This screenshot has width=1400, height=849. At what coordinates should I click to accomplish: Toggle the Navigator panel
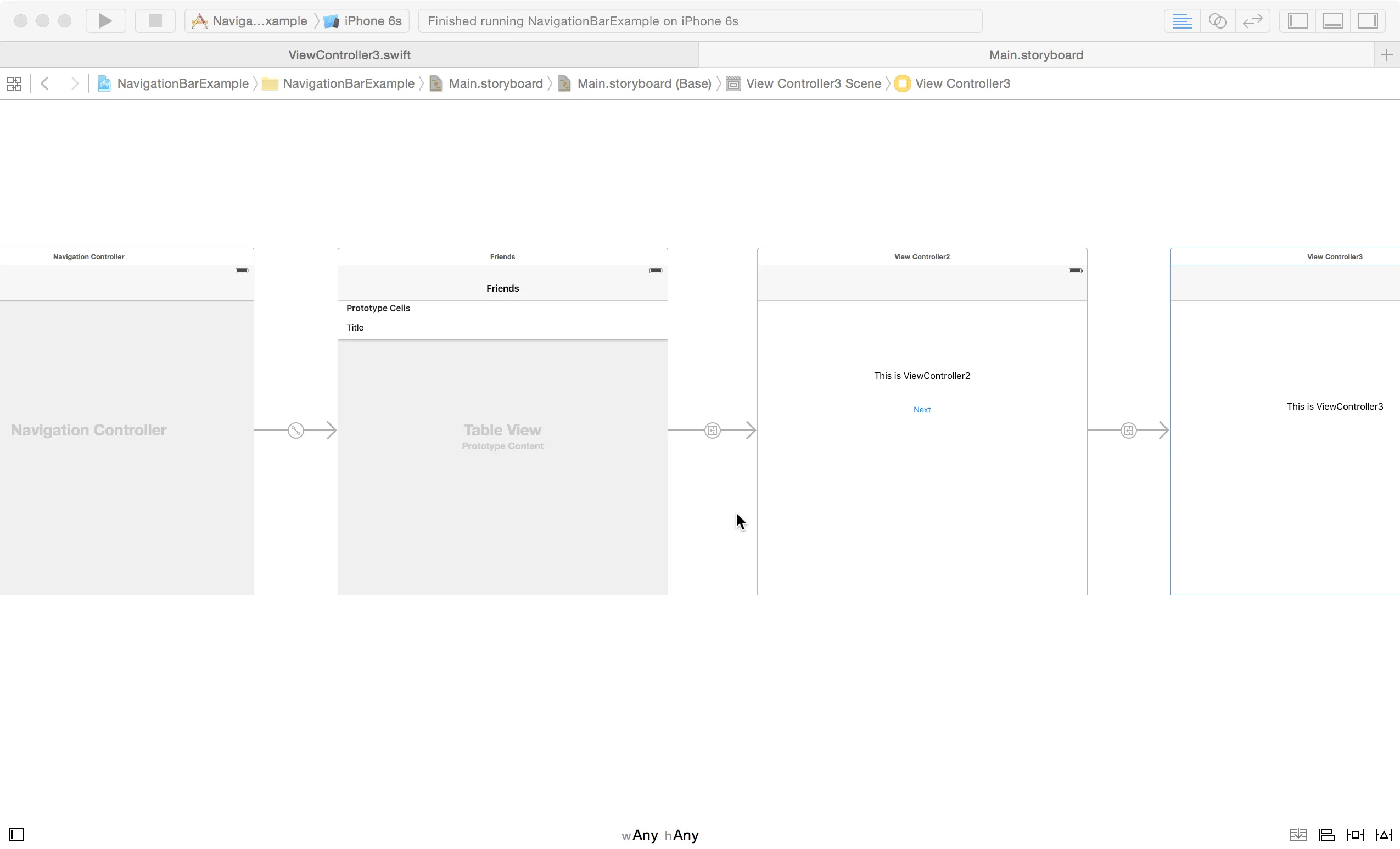1297,21
